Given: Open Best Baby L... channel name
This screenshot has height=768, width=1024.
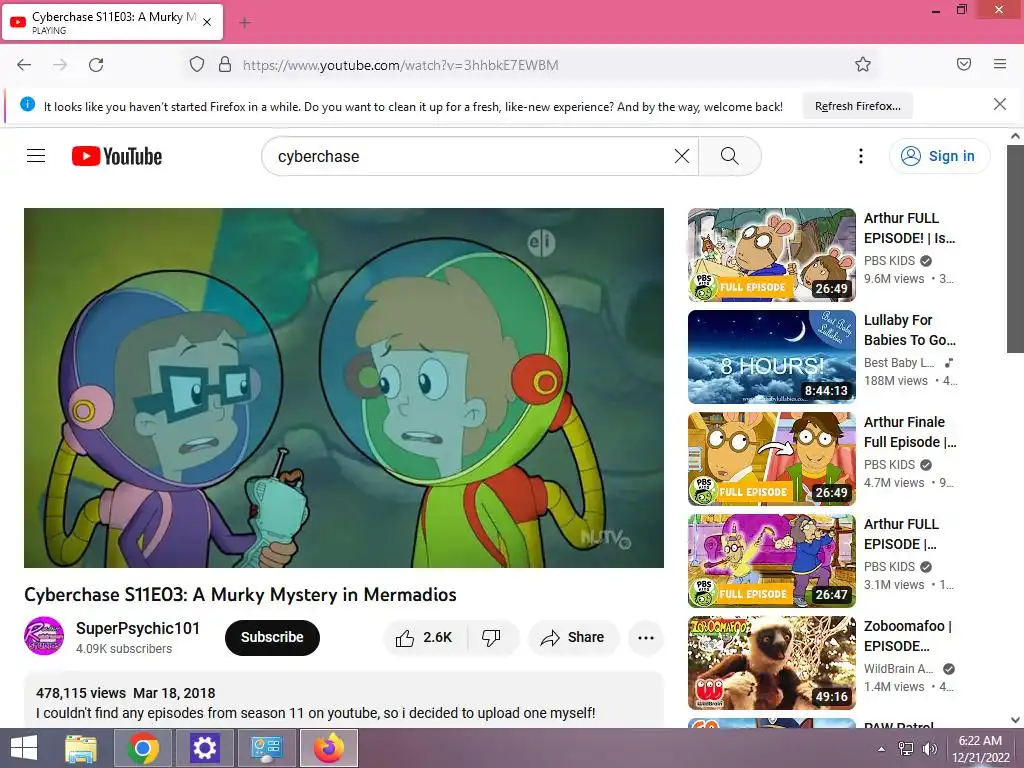Looking at the screenshot, I should pyautogui.click(x=899, y=362).
